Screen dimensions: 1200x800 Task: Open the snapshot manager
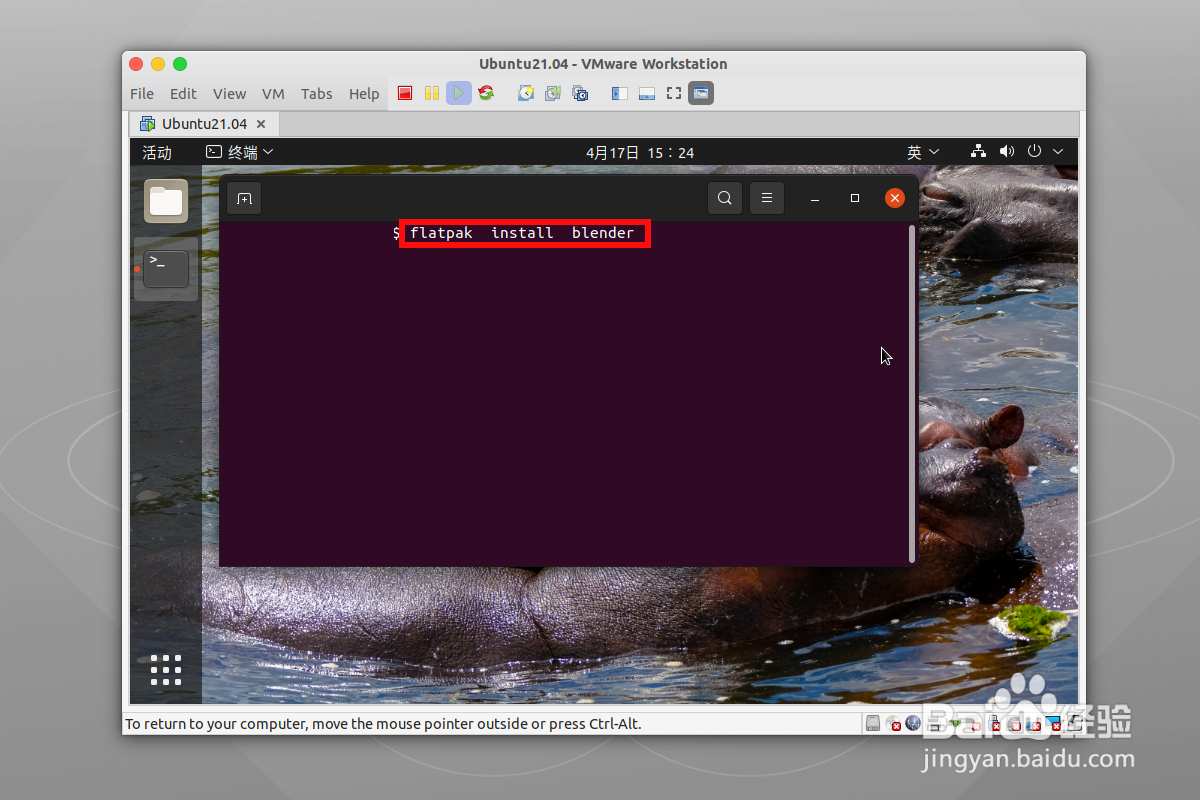(x=580, y=92)
